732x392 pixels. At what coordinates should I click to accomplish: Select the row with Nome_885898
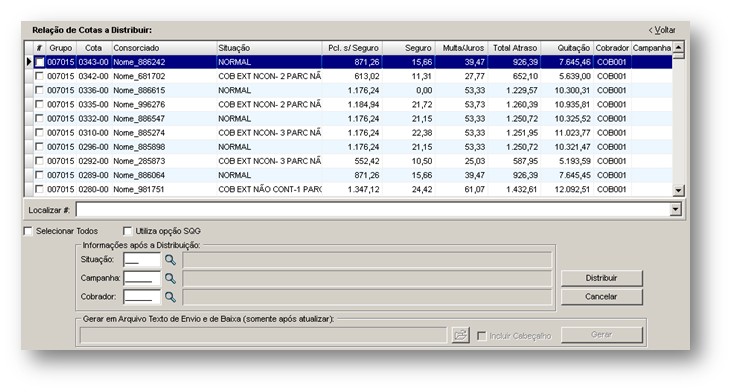click(x=349, y=147)
